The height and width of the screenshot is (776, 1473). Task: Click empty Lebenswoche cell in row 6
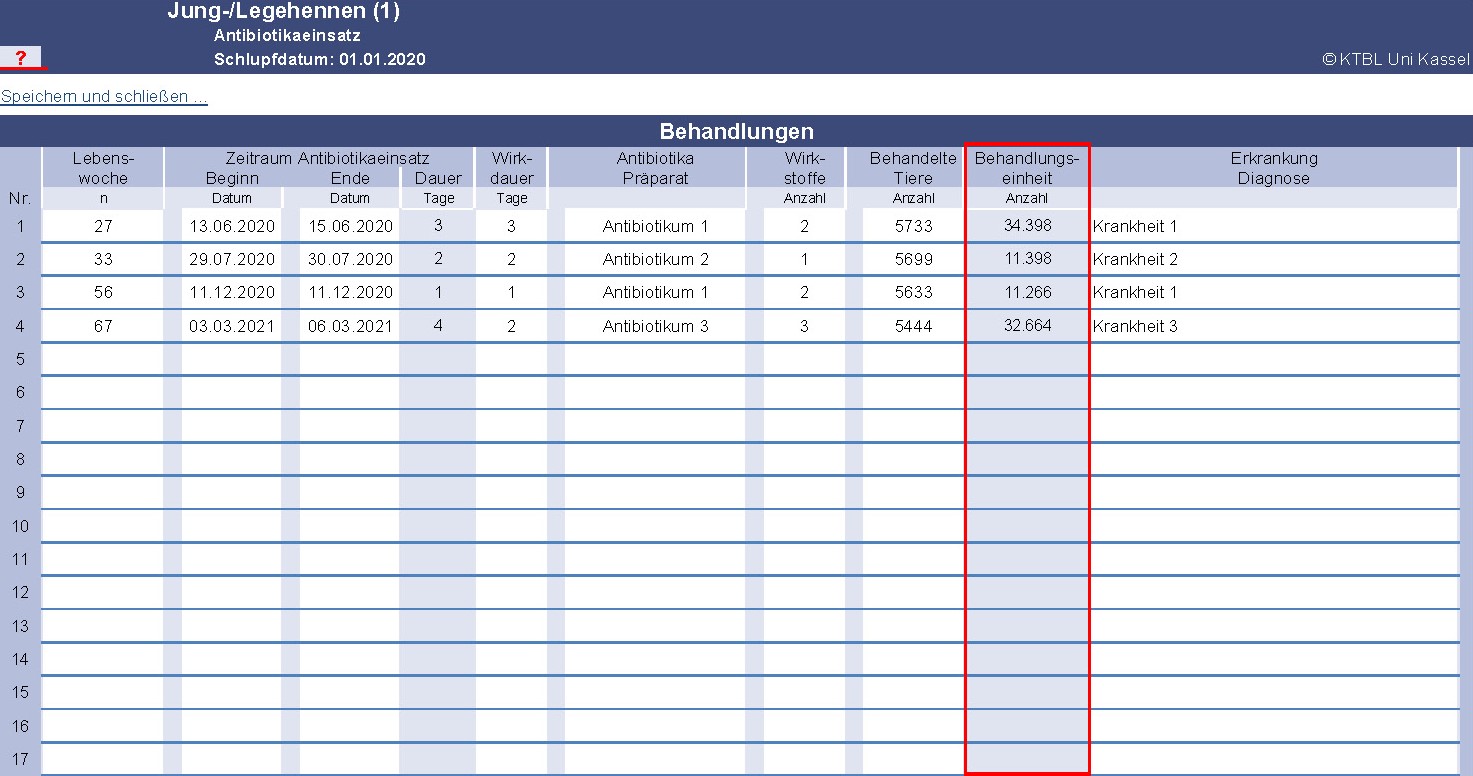[x=103, y=393]
